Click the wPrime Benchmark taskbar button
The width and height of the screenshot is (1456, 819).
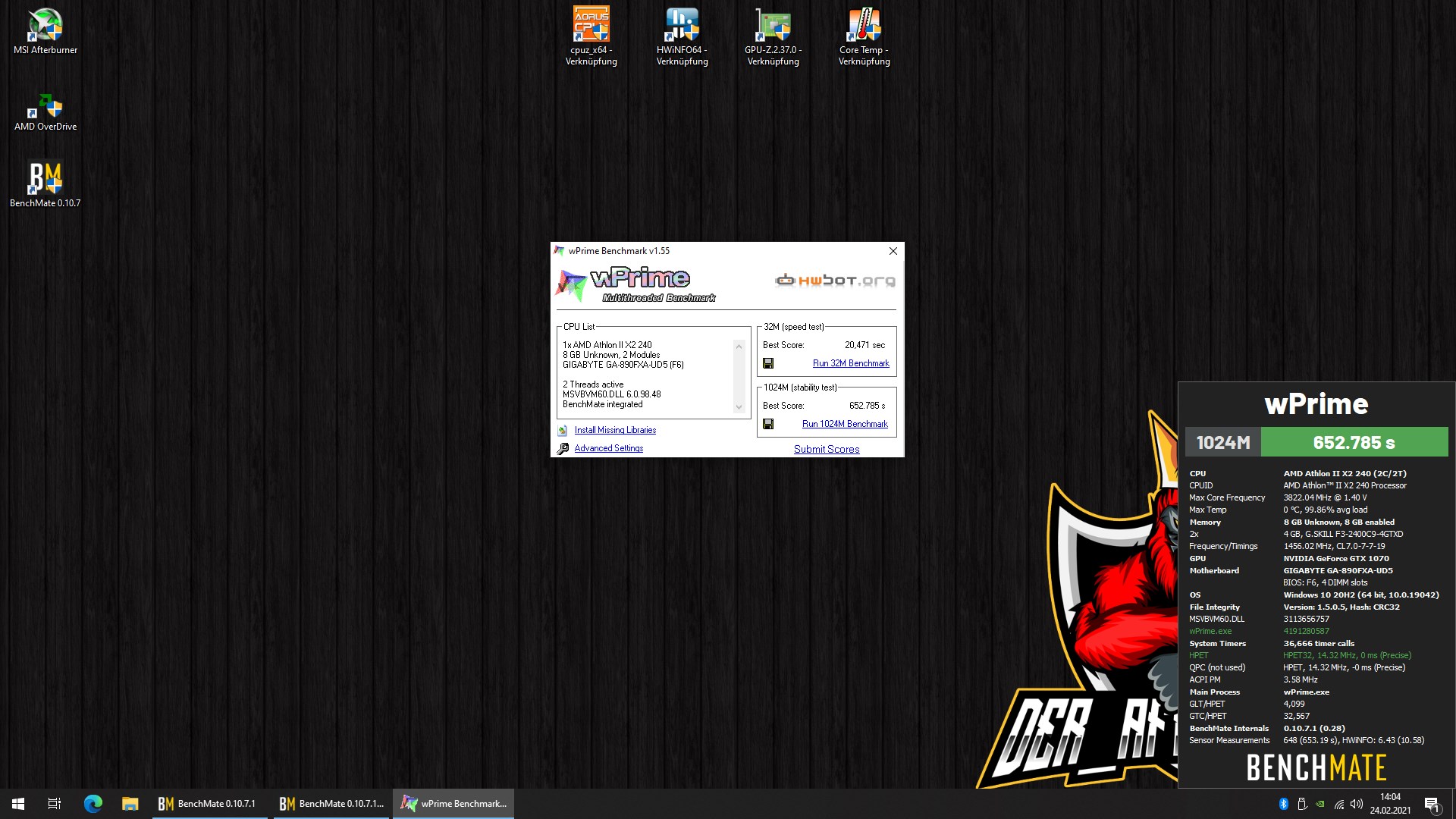click(453, 804)
